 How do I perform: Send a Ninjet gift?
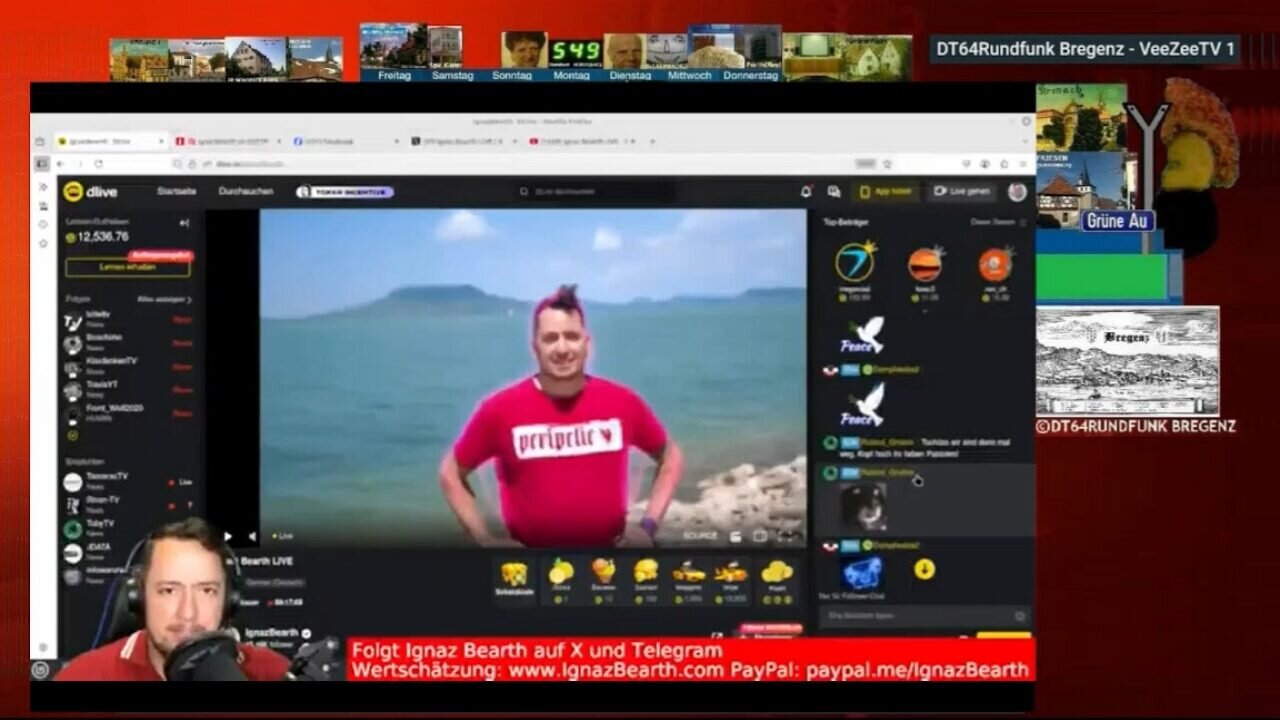tap(731, 578)
